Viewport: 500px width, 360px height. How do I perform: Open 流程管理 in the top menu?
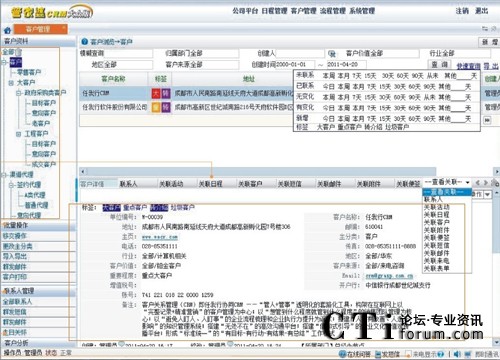(x=333, y=11)
